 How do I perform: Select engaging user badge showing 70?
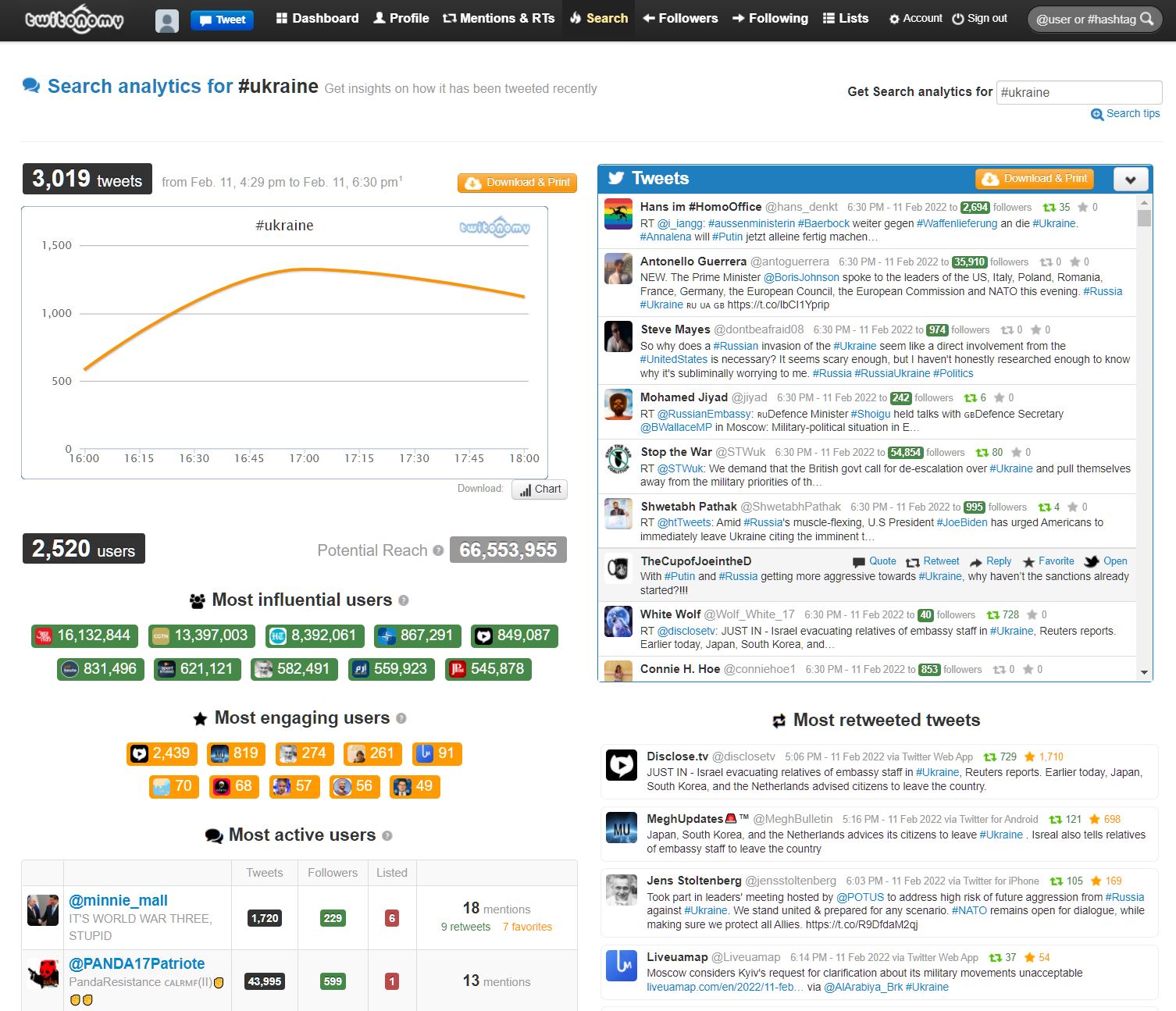point(174,786)
